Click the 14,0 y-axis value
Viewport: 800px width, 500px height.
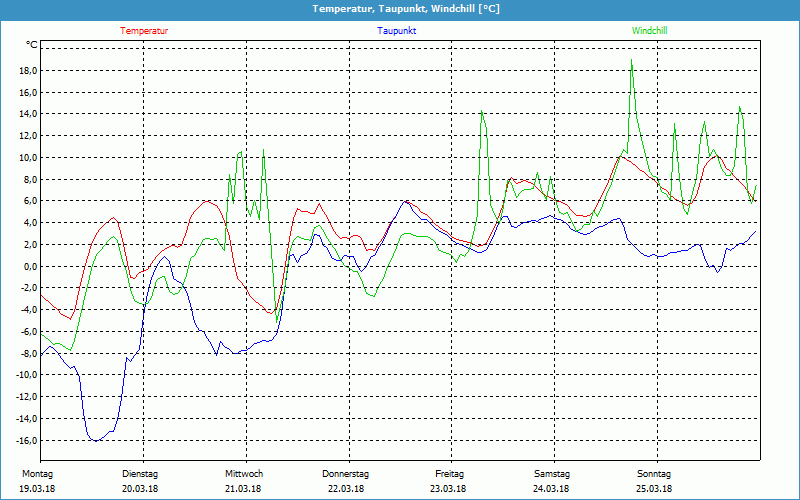28,114
